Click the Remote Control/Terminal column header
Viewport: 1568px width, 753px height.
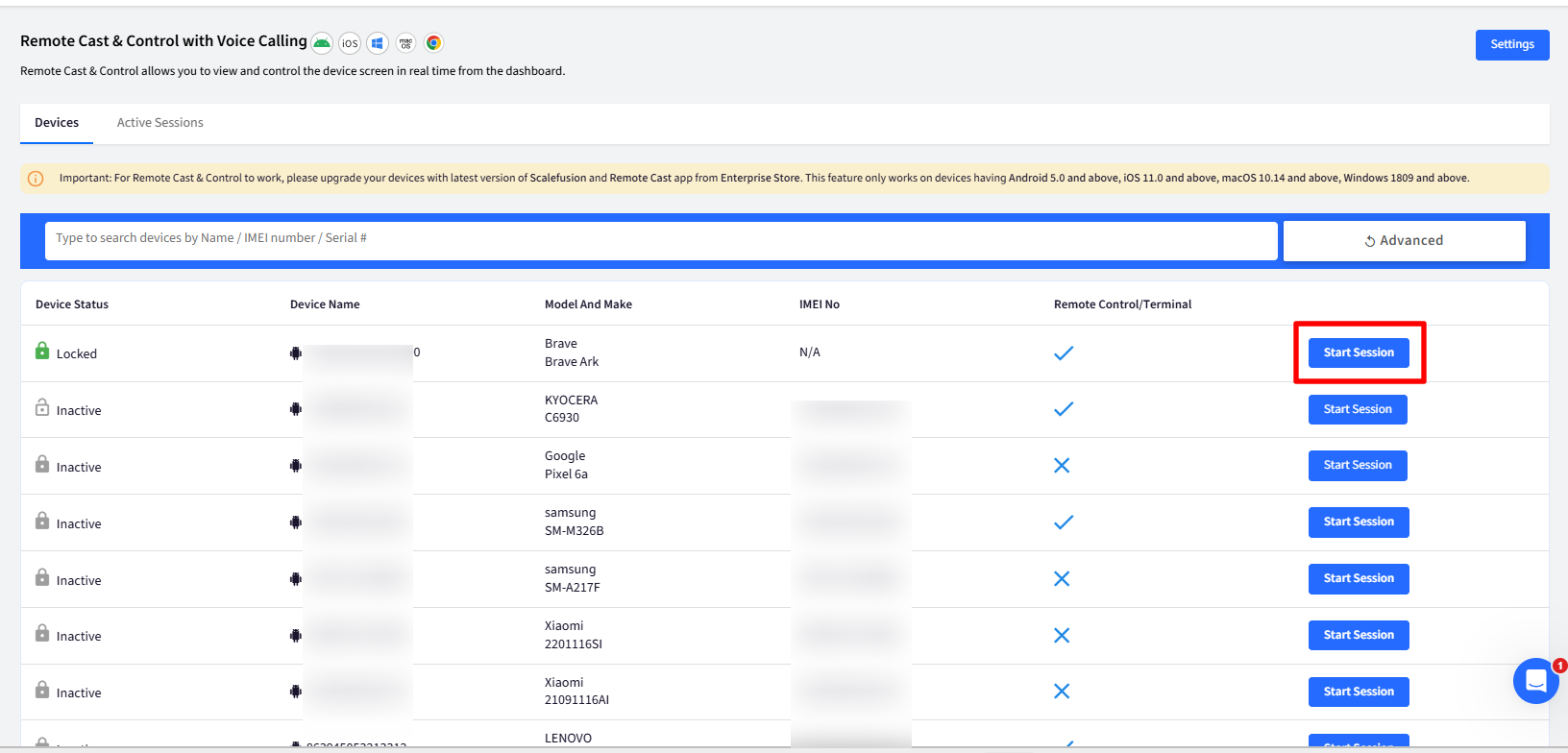click(1122, 304)
